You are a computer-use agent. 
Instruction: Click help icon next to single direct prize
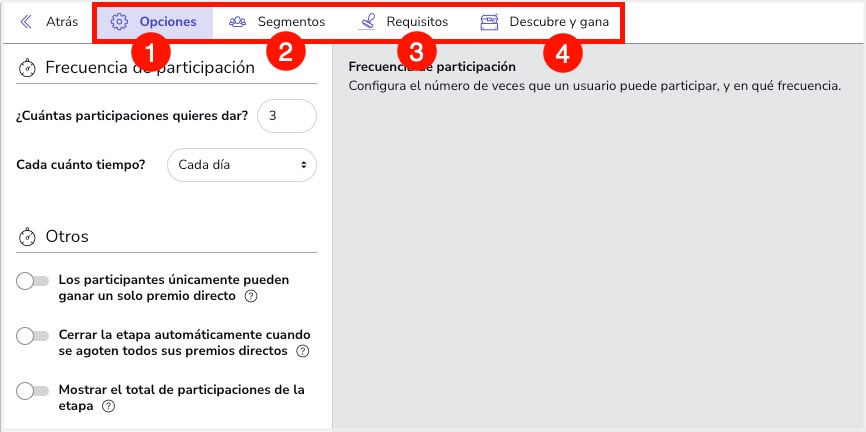click(251, 297)
